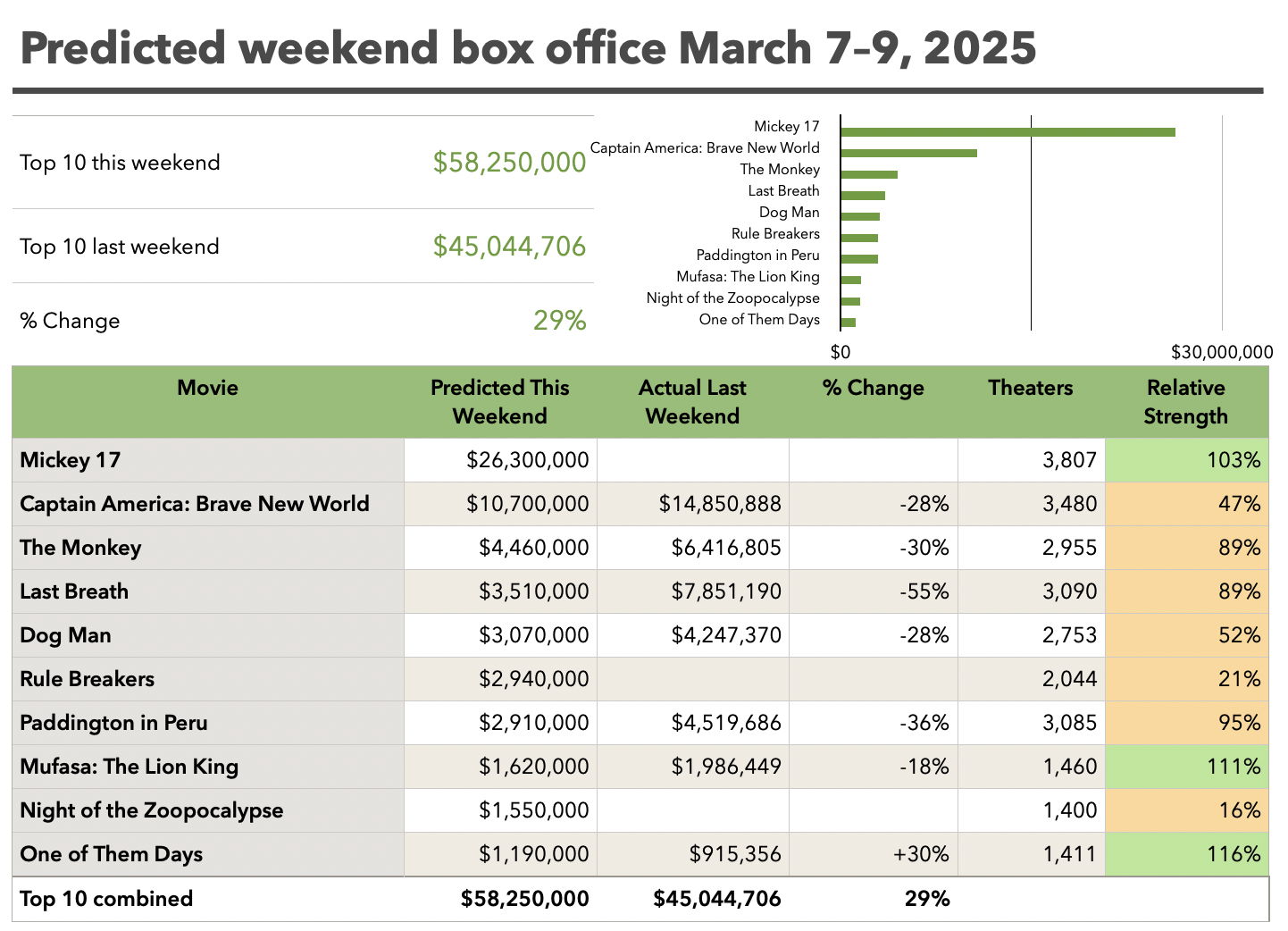Select the 2,753 theaters cell
This screenshot has height=931, width=1288.
(1032, 635)
